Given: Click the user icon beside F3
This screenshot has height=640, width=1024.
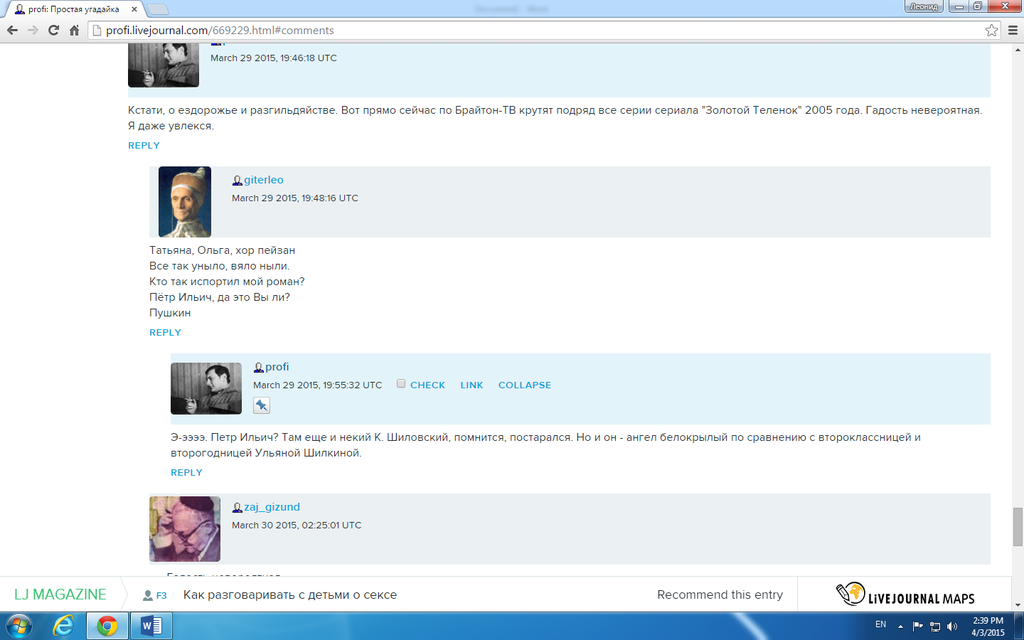Looking at the screenshot, I should point(148,596).
